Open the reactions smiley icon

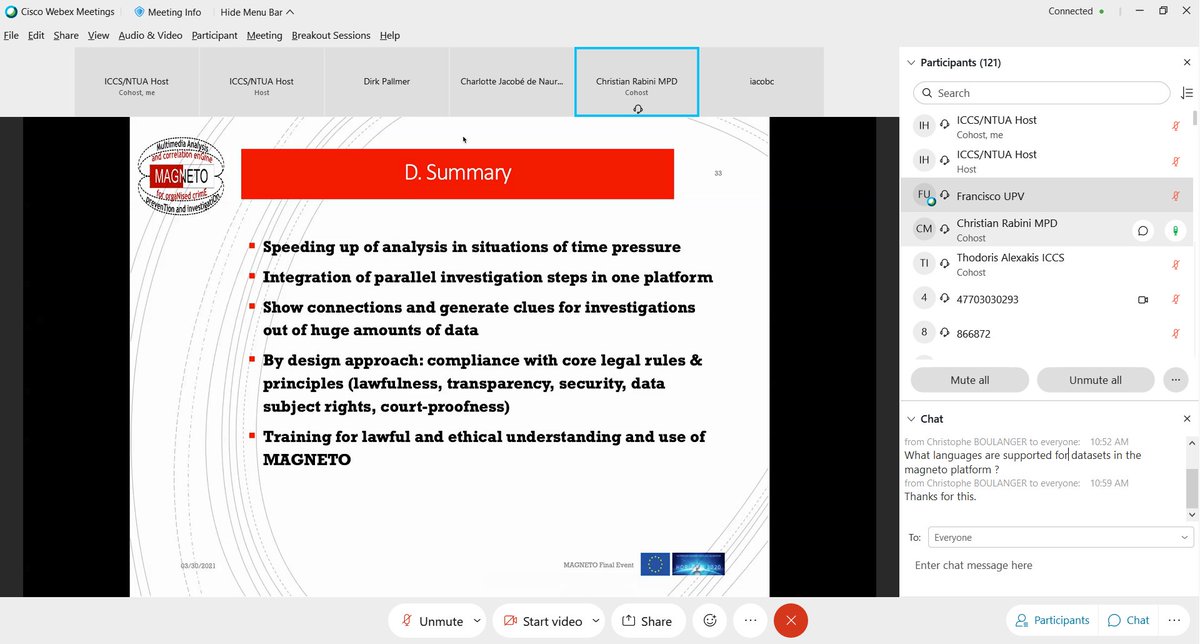pos(710,621)
